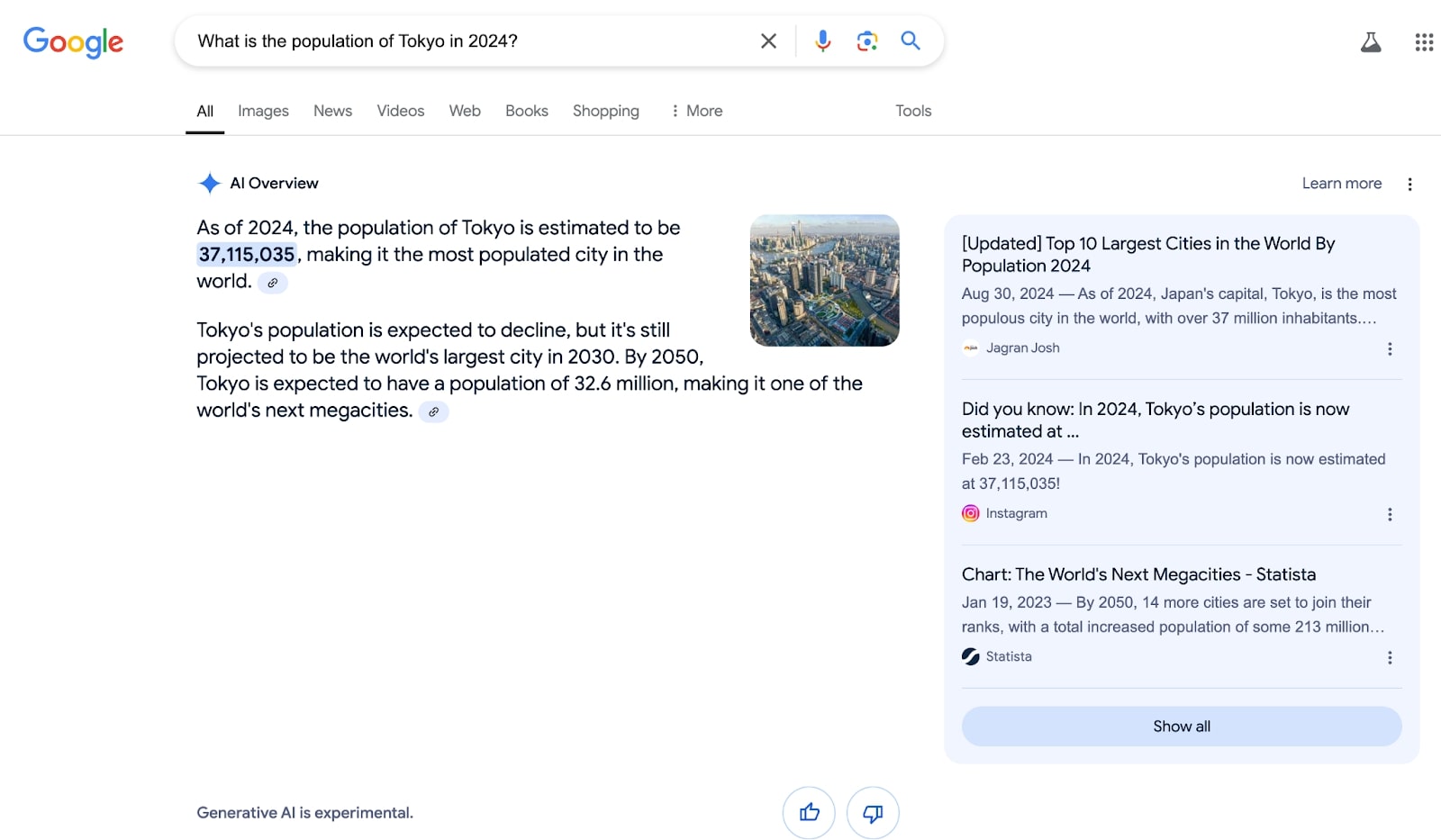Expand the More search filters menu
The height and width of the screenshot is (840, 1441).
[696, 111]
